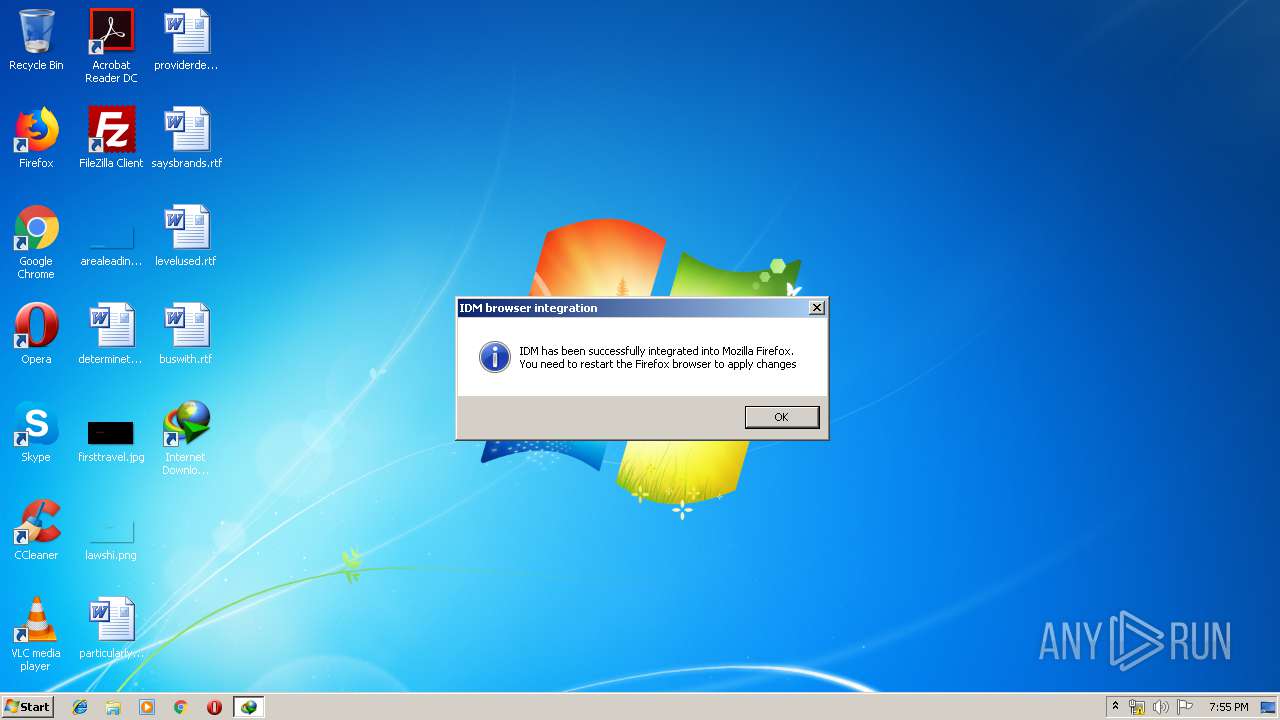The height and width of the screenshot is (720, 1280).
Task: Open Action Center flag icon
Action: pos(1185,707)
